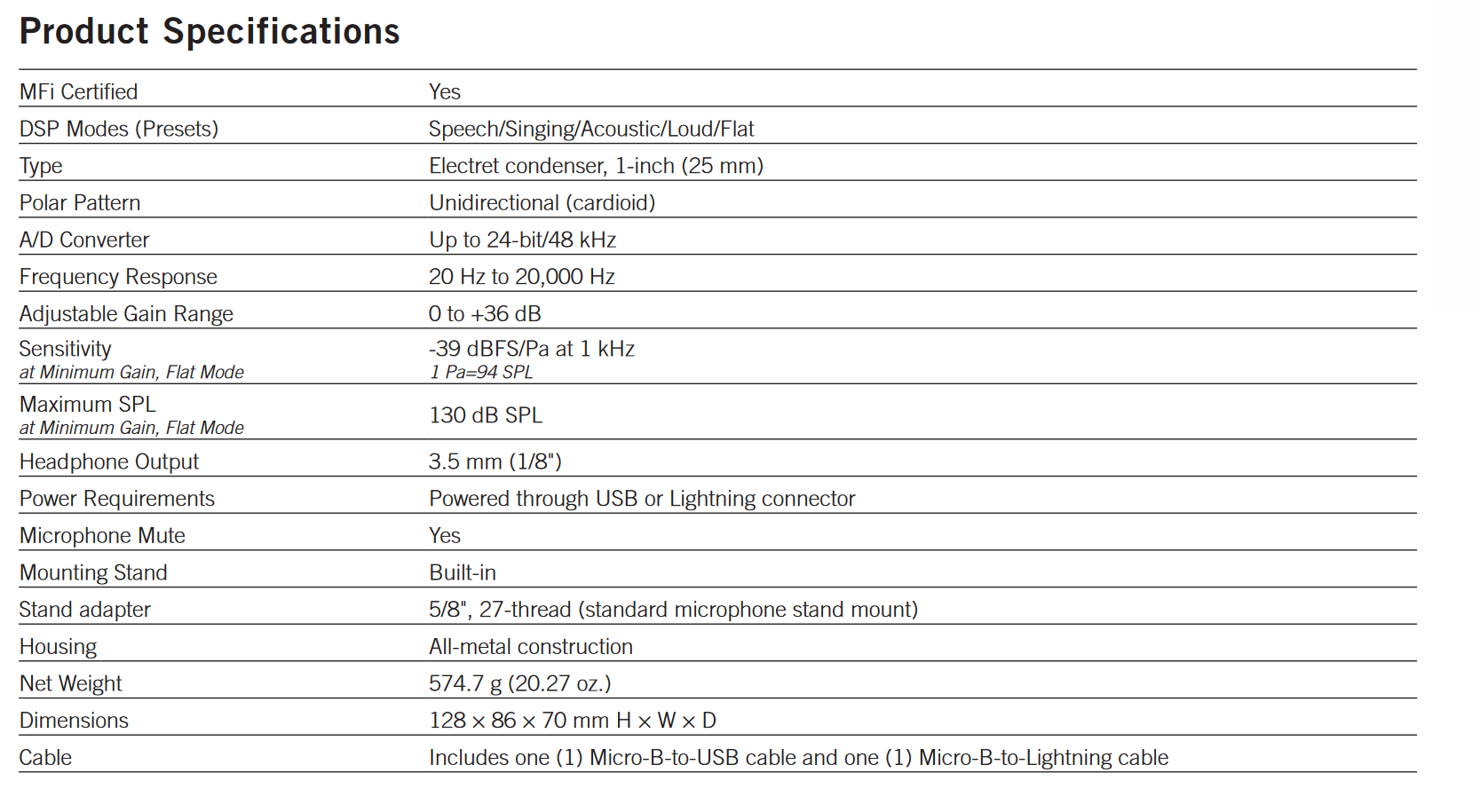This screenshot has height=812, width=1480.
Task: Click the 130 dB SPL value
Action: [485, 415]
